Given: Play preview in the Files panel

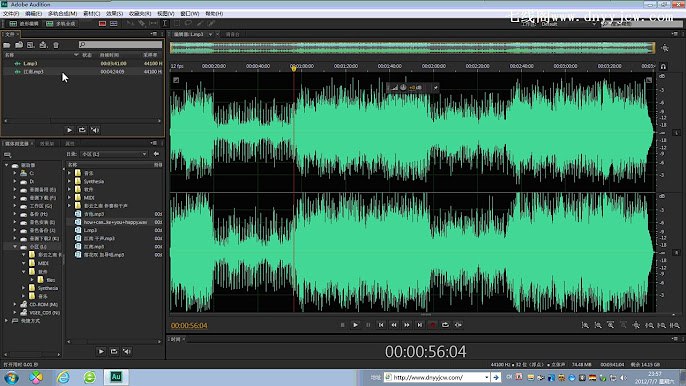Looking at the screenshot, I should (69, 130).
